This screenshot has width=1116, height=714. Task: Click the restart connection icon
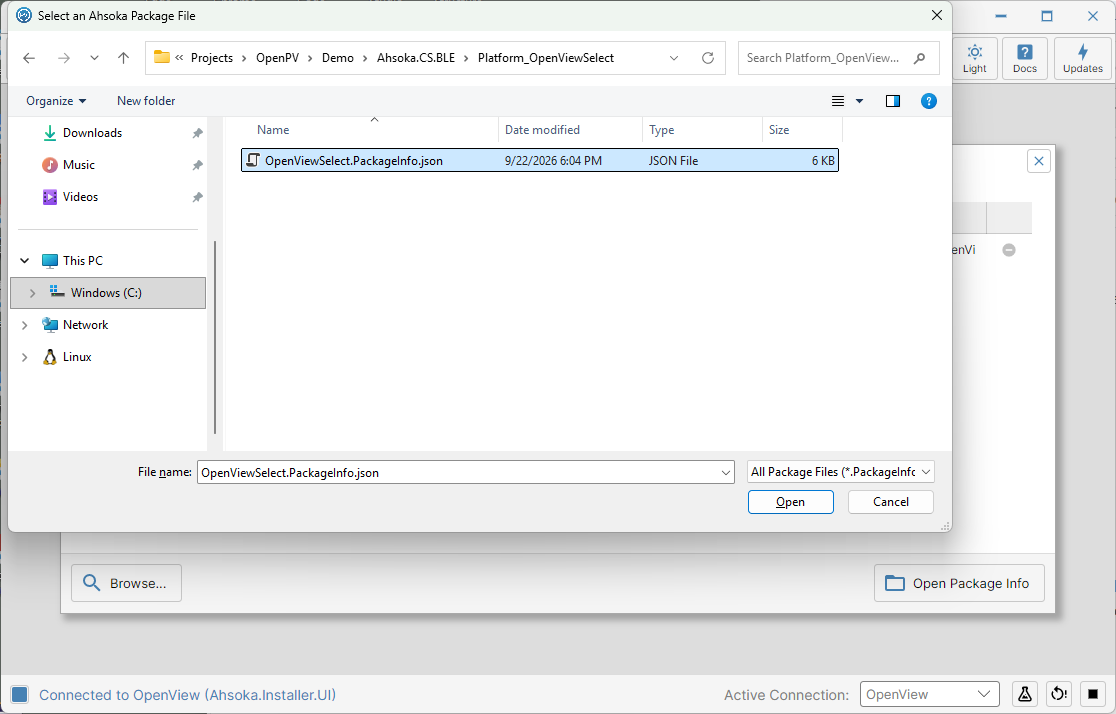tap(1058, 694)
